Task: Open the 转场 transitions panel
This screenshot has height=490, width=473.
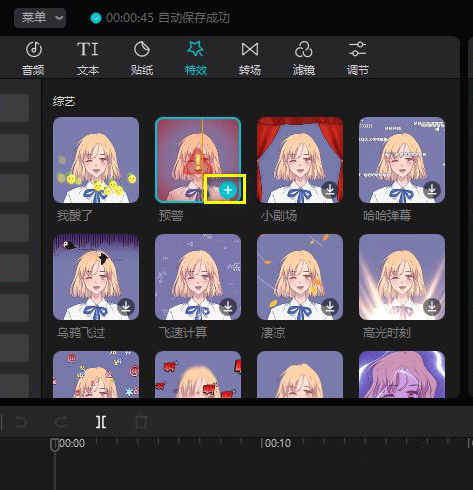Action: (x=250, y=58)
